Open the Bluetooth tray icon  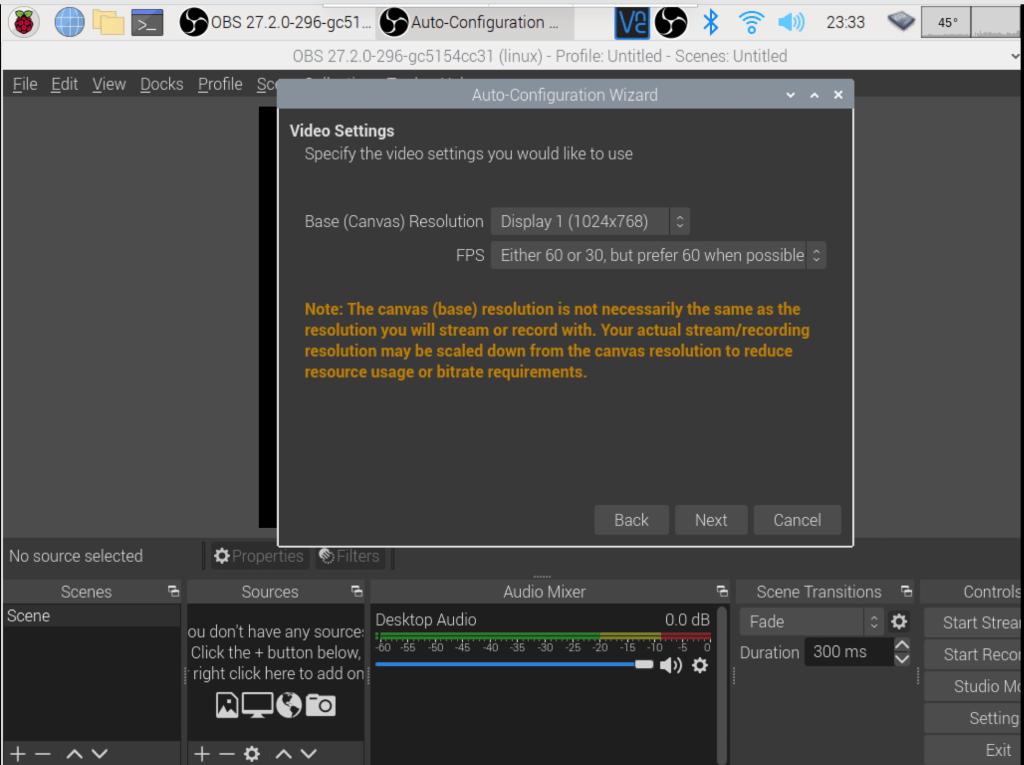711,22
